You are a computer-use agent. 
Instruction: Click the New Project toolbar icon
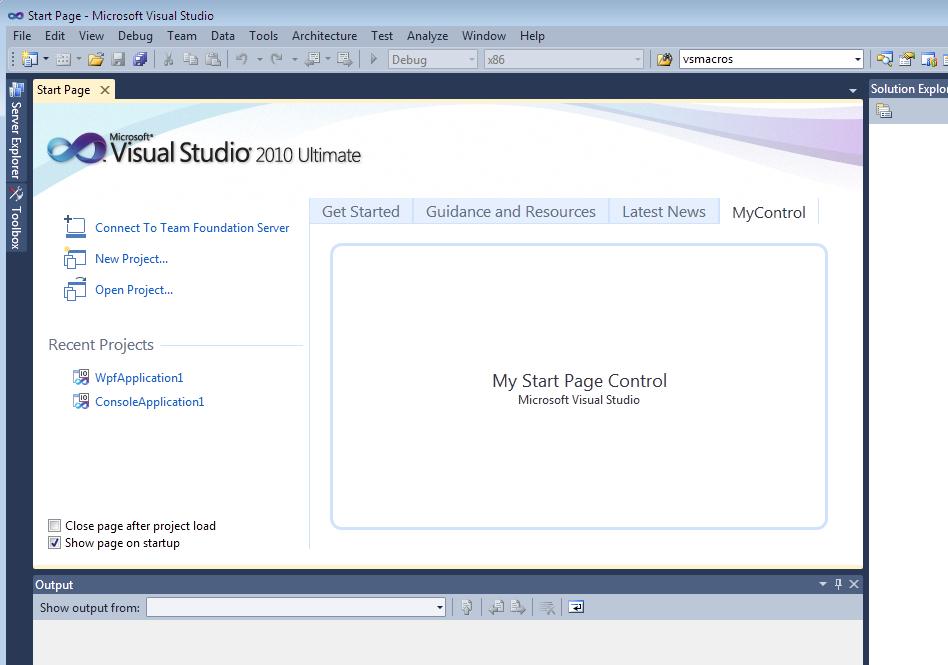click(x=29, y=60)
